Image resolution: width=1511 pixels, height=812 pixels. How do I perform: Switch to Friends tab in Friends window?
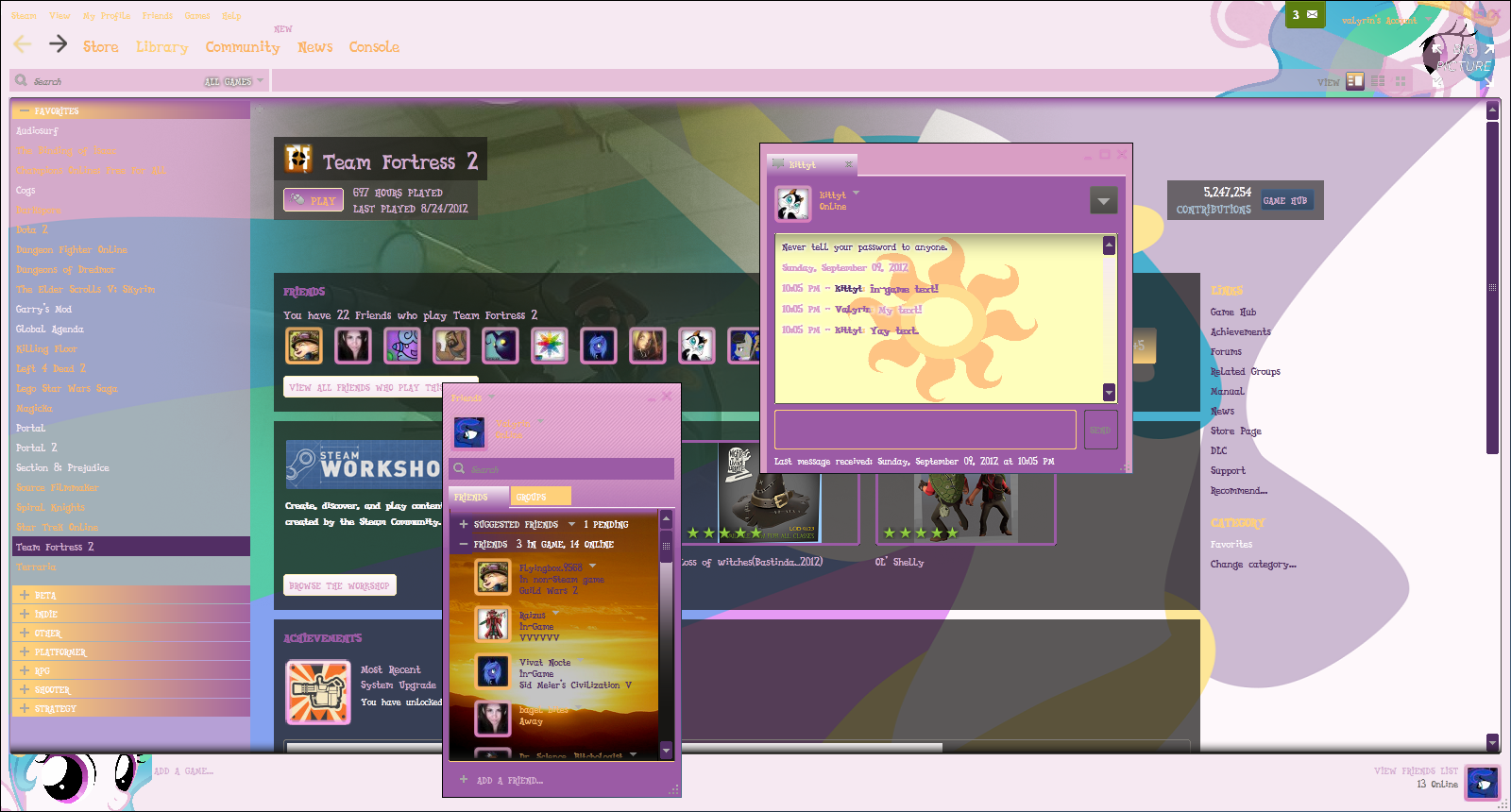[478, 496]
